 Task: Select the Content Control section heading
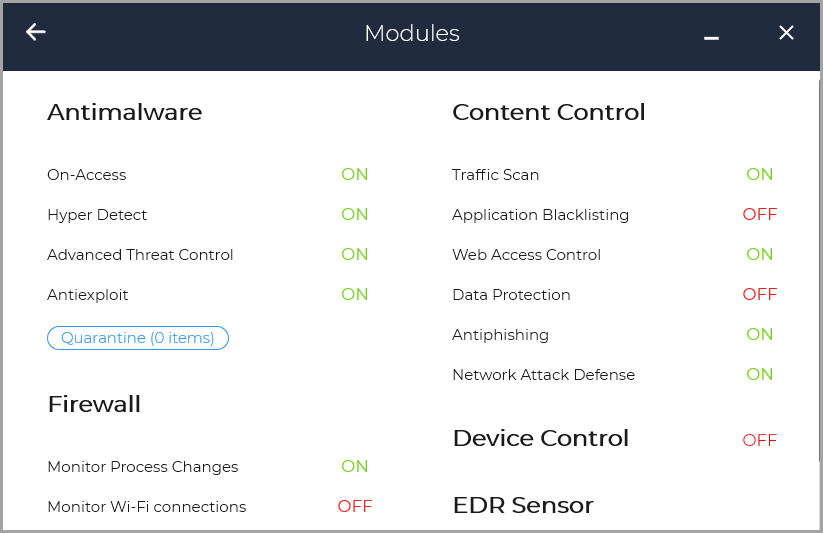[x=549, y=112]
